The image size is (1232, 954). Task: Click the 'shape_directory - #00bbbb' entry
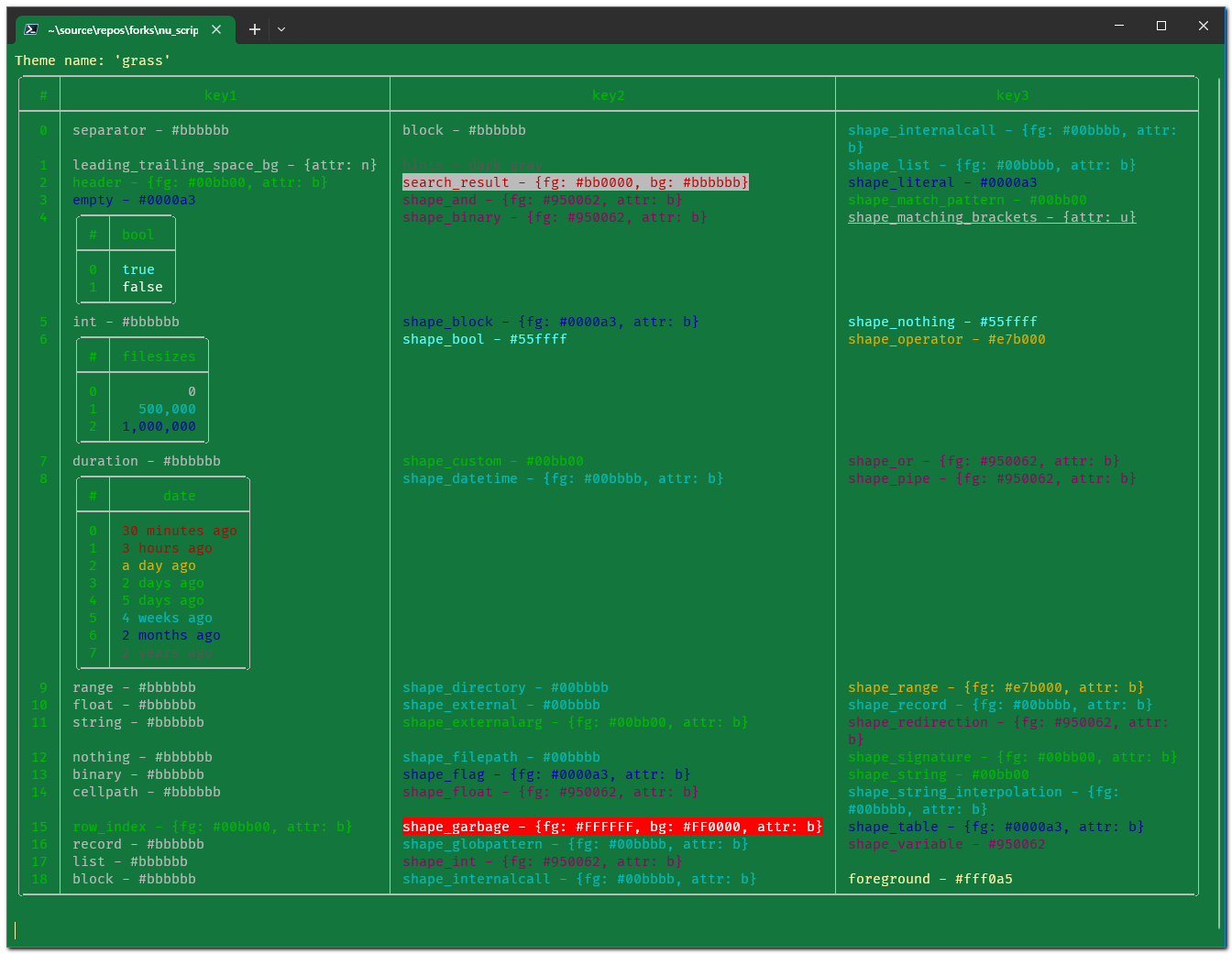click(505, 687)
